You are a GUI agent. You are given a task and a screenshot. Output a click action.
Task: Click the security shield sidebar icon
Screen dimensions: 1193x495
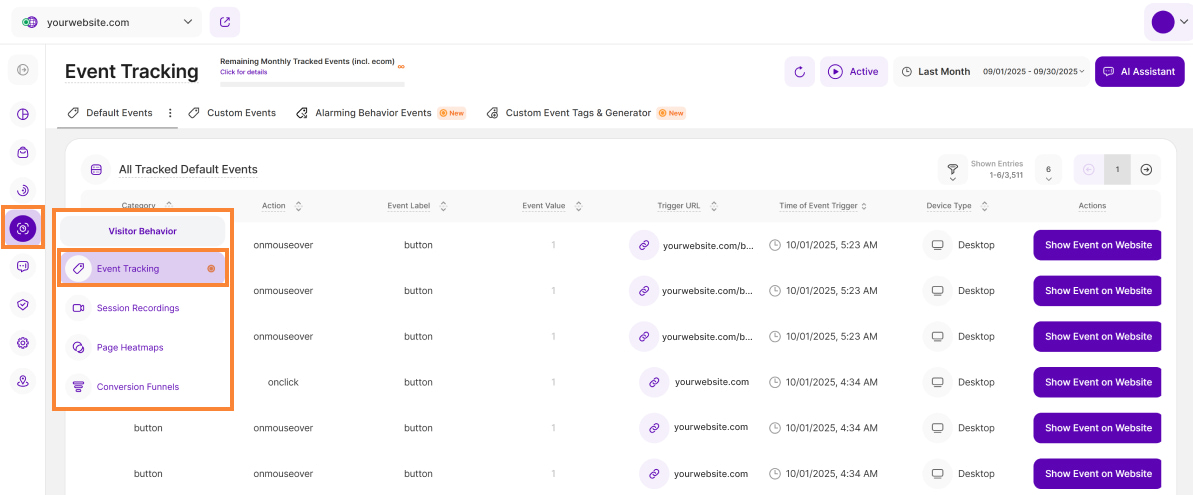point(23,305)
